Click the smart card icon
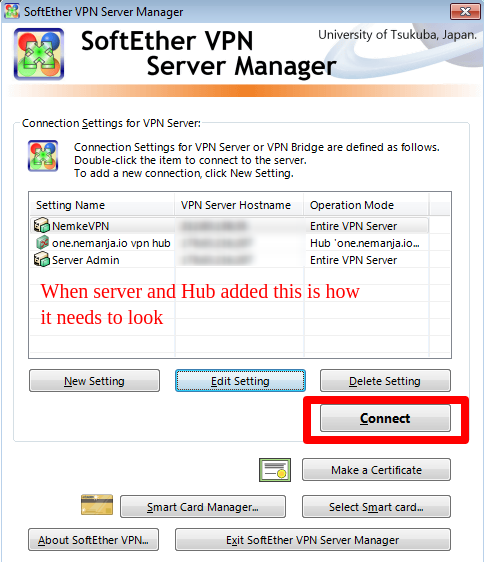Viewport: 484px width, 562px height. point(97,505)
